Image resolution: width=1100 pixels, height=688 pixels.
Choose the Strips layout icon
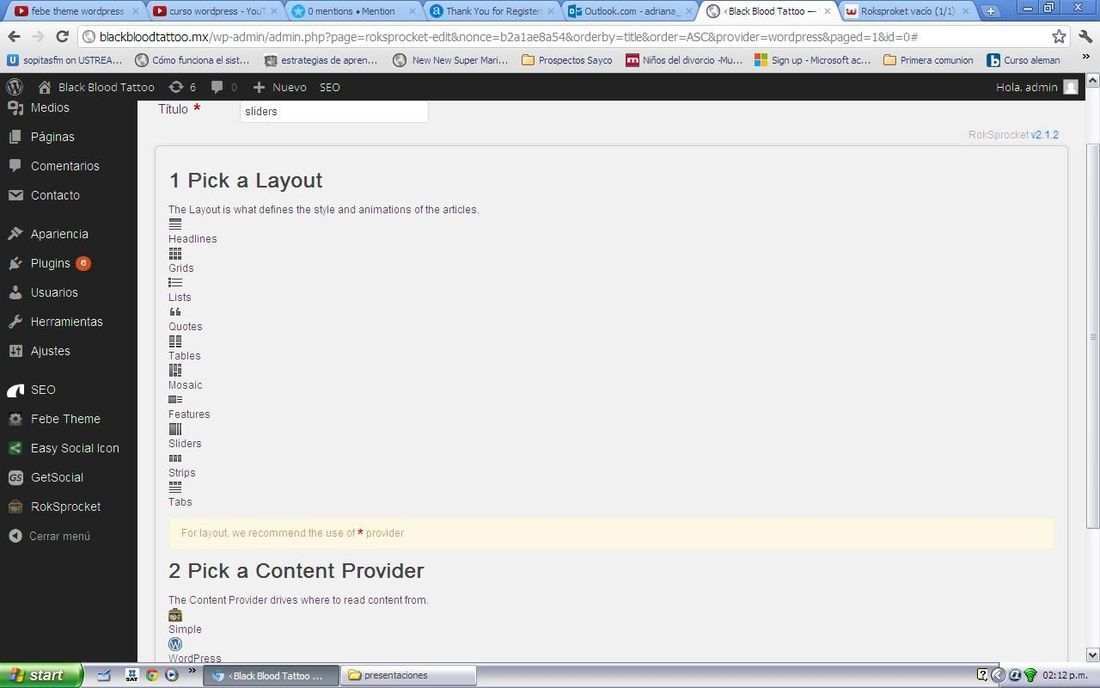(x=175, y=459)
